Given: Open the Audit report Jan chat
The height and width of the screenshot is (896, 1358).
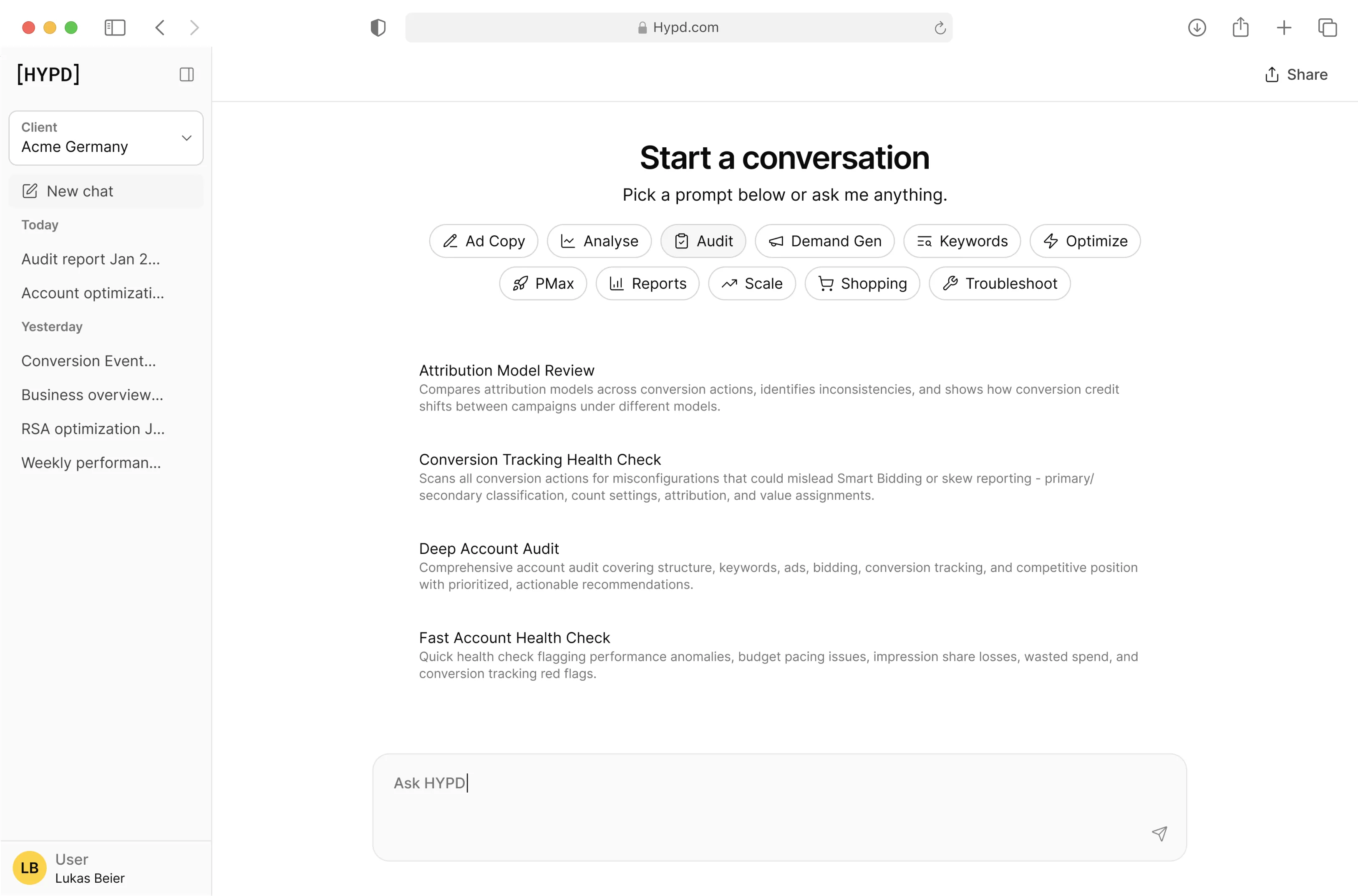Looking at the screenshot, I should (x=91, y=259).
